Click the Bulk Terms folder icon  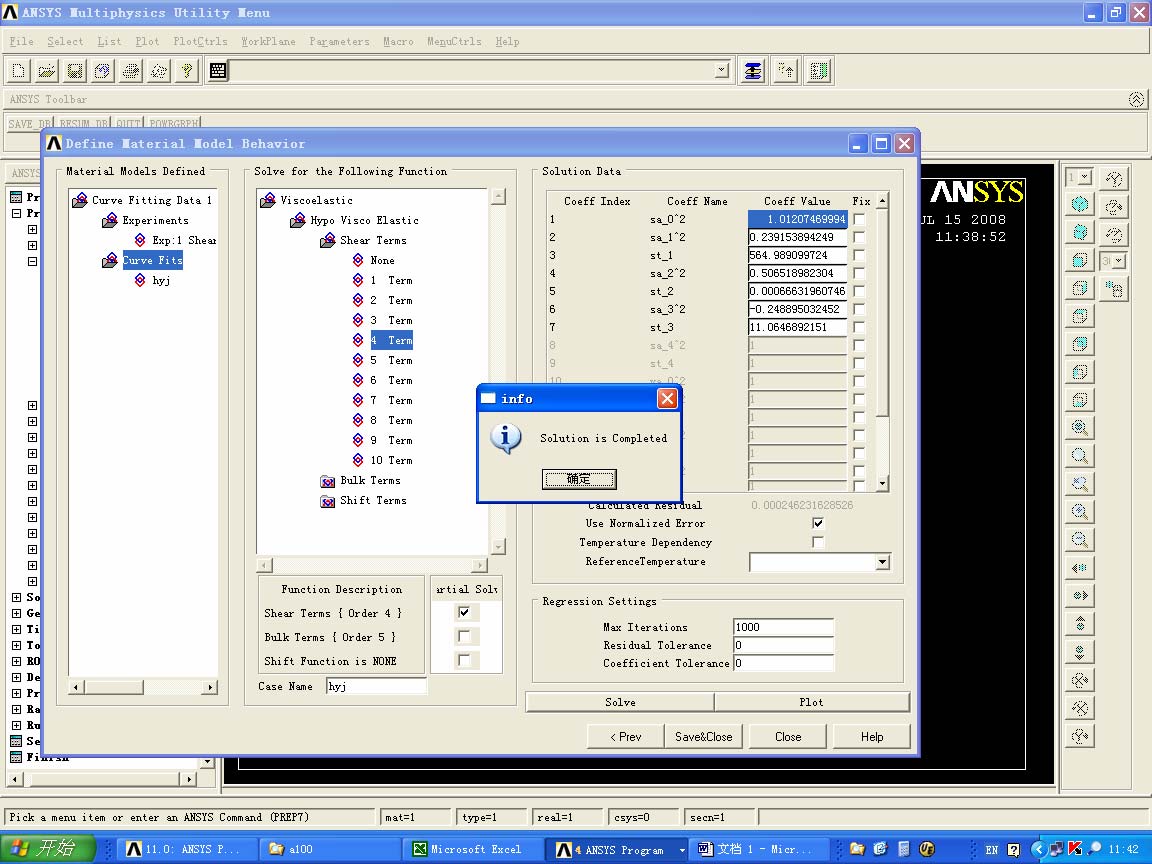point(327,481)
